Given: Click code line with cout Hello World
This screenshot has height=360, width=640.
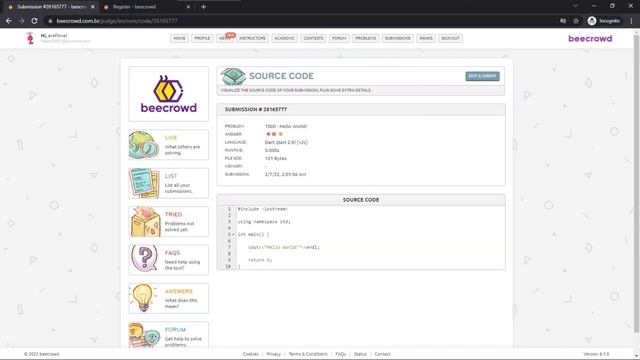Looking at the screenshot, I should [284, 247].
